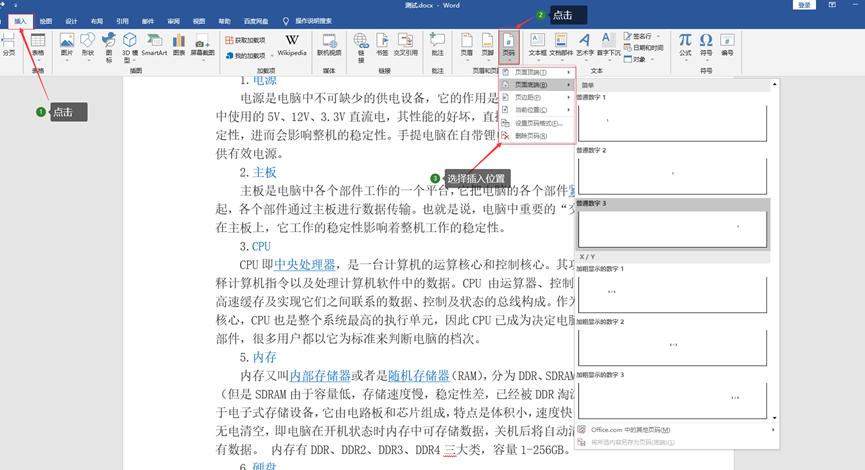Expand the 签名行 dropdown arrow
This screenshot has width=865, height=470.
(658, 36)
